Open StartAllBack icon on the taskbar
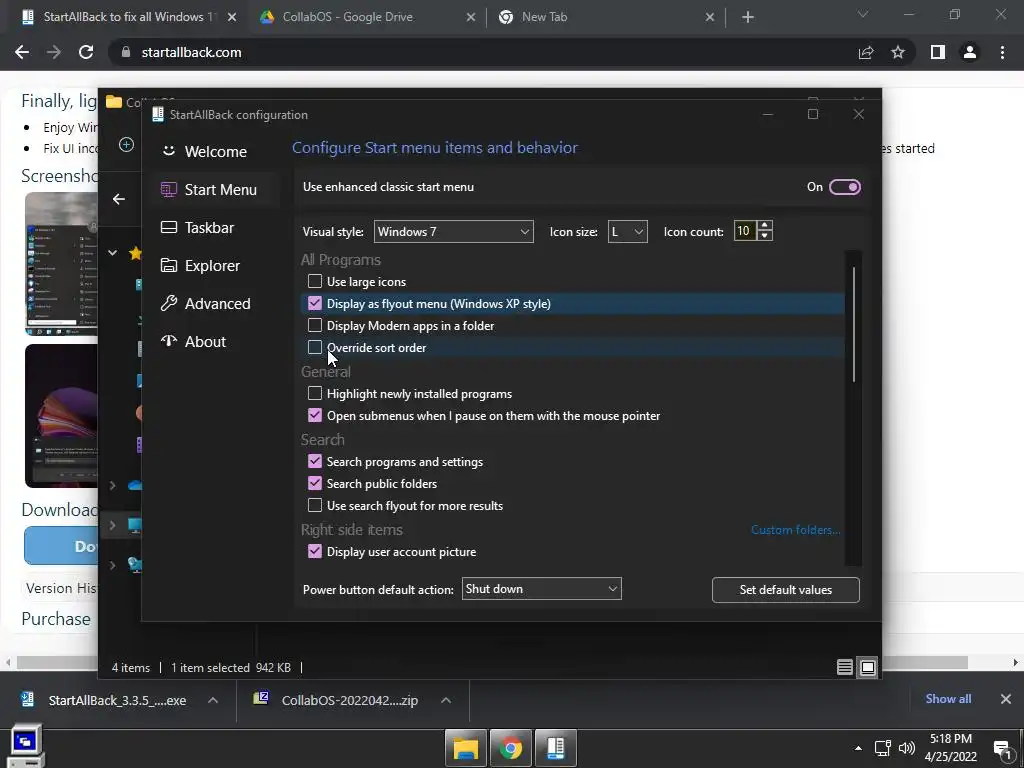The width and height of the screenshot is (1024, 768). [556, 748]
